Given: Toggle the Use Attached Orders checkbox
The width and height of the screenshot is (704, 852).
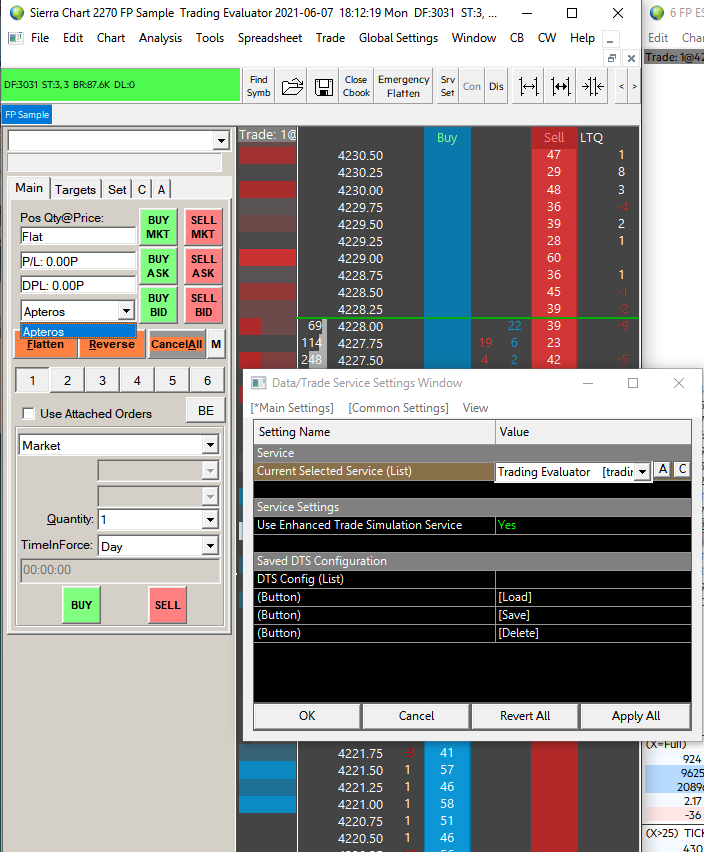Looking at the screenshot, I should [x=28, y=414].
